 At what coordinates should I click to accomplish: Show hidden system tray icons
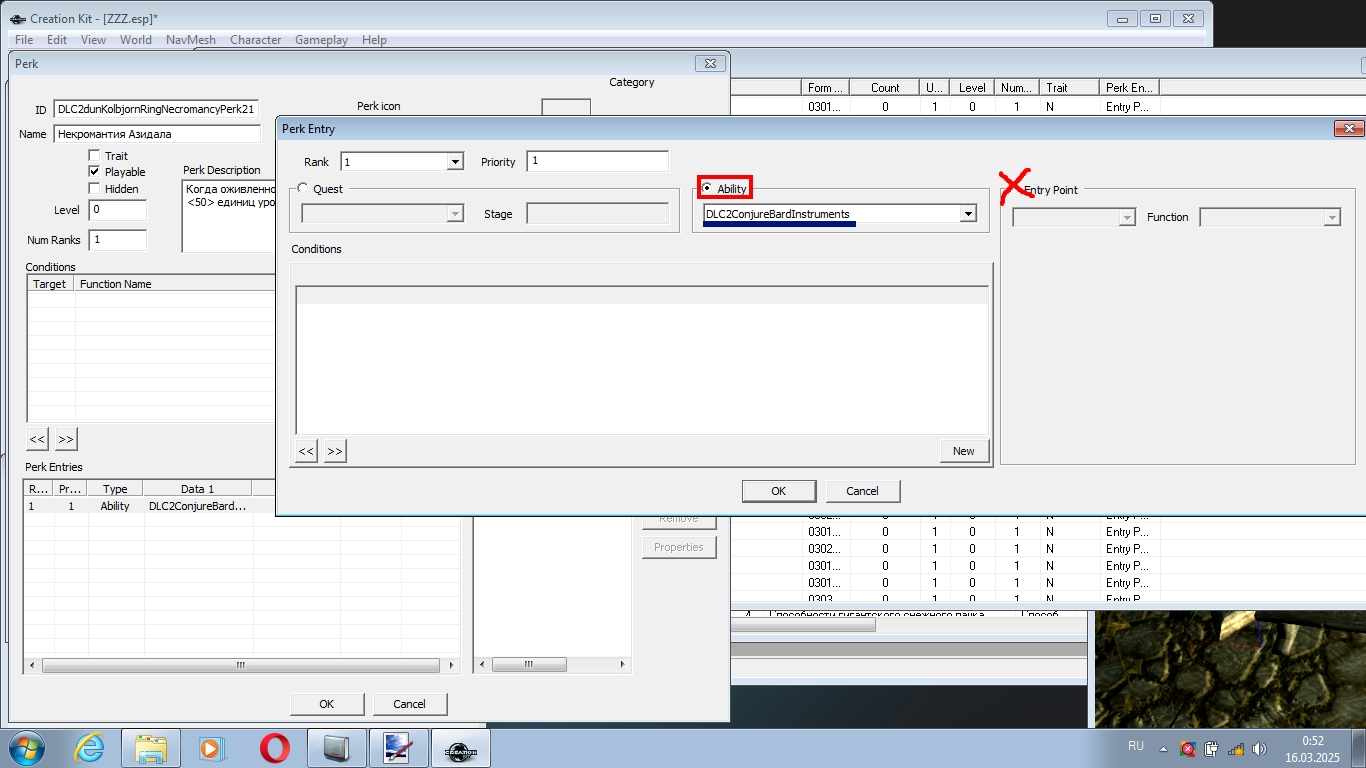(x=1163, y=748)
